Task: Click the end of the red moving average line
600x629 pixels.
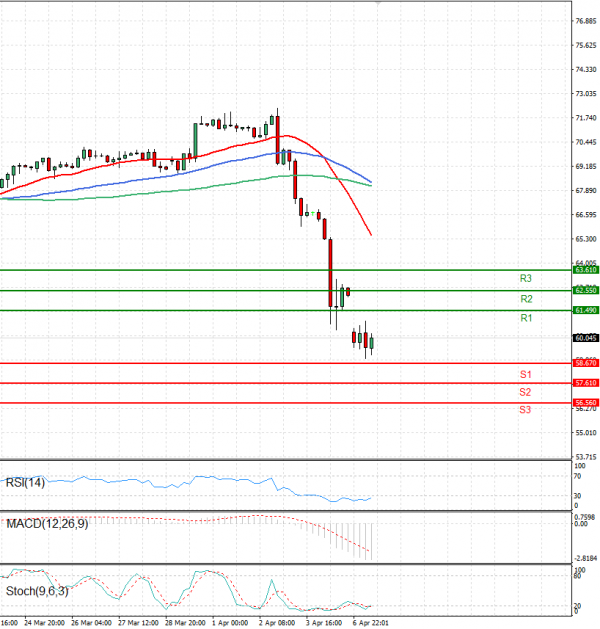Action: (x=371, y=235)
